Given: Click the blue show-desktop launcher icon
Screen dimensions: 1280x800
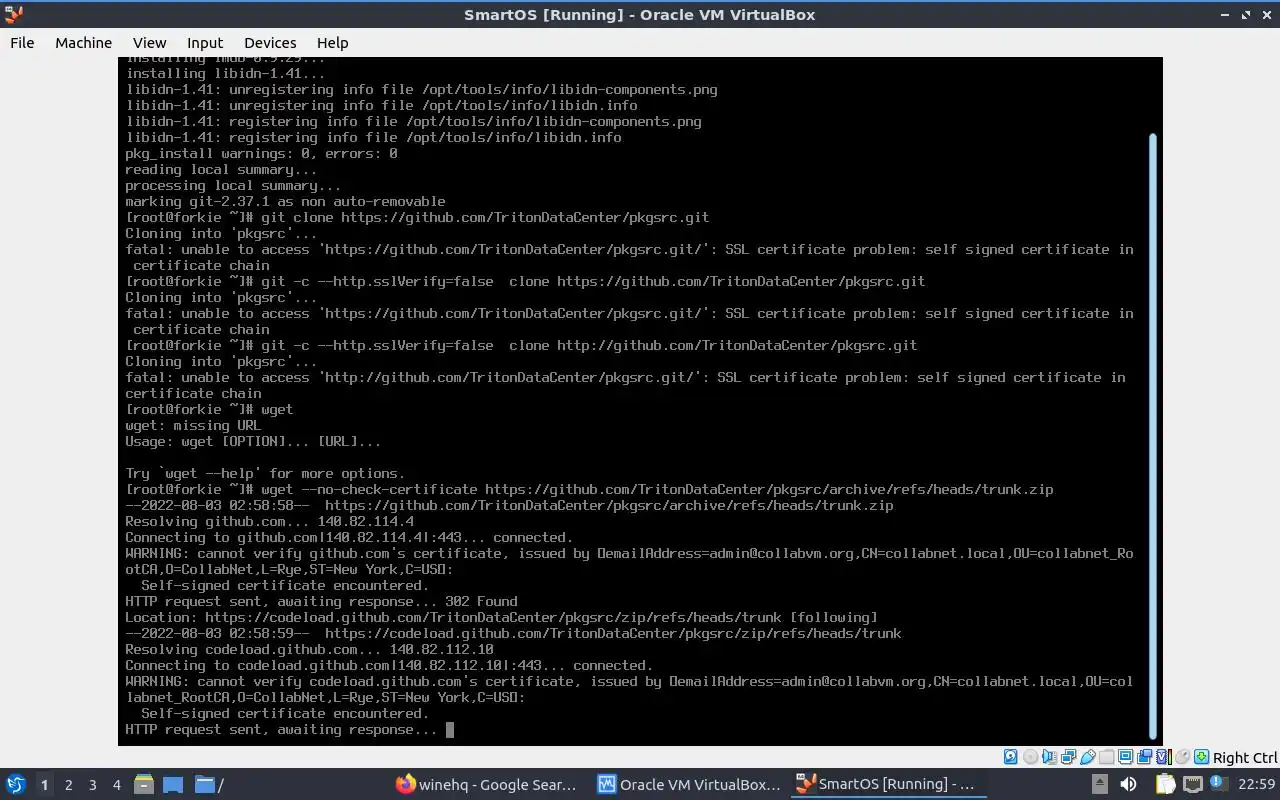Looking at the screenshot, I should [x=173, y=785].
